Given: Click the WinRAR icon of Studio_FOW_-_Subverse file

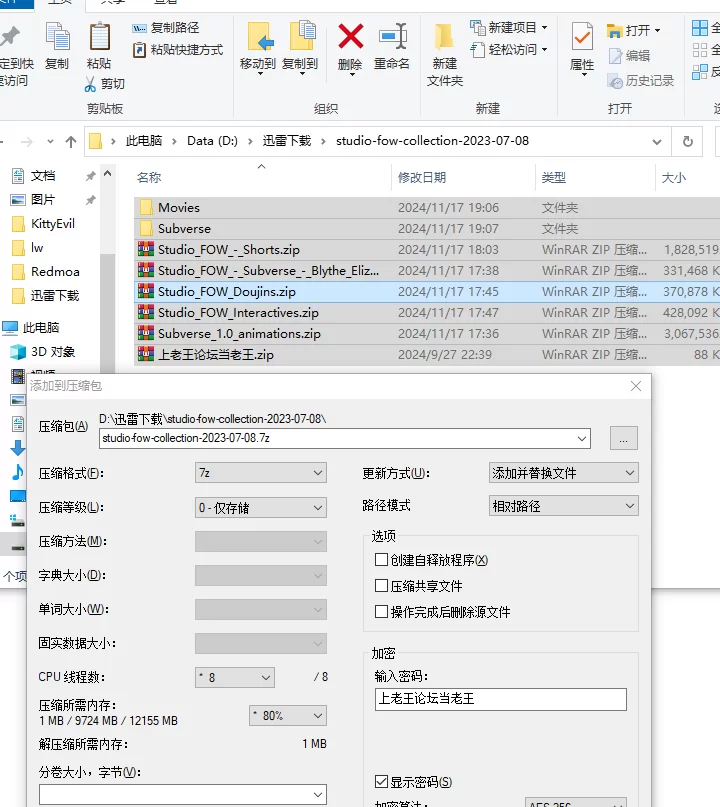Looking at the screenshot, I should point(146,270).
